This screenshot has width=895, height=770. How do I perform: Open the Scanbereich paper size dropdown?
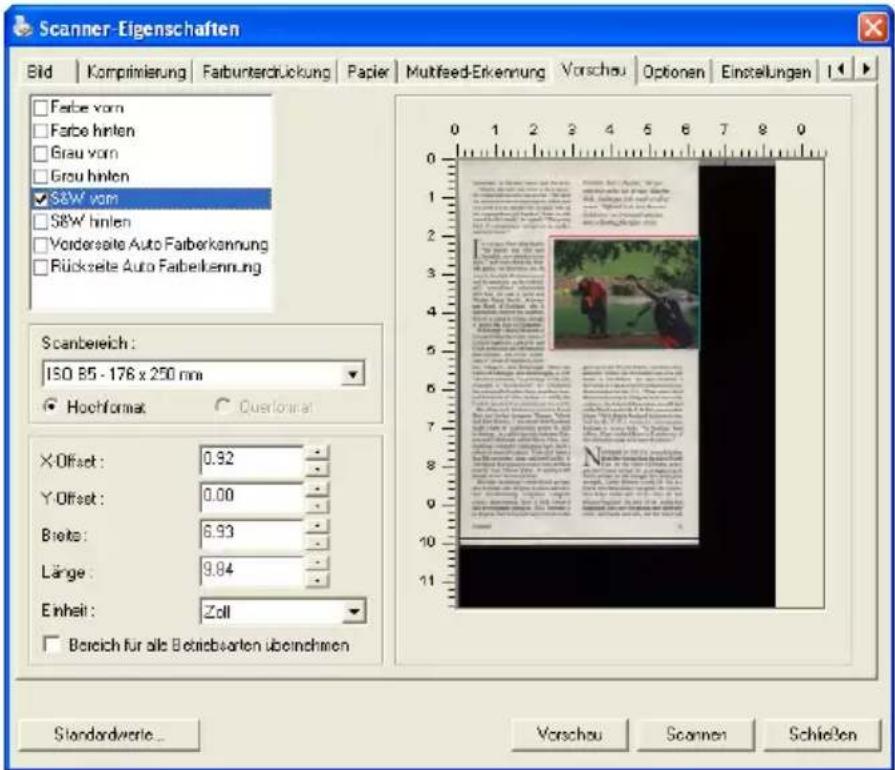pos(353,374)
